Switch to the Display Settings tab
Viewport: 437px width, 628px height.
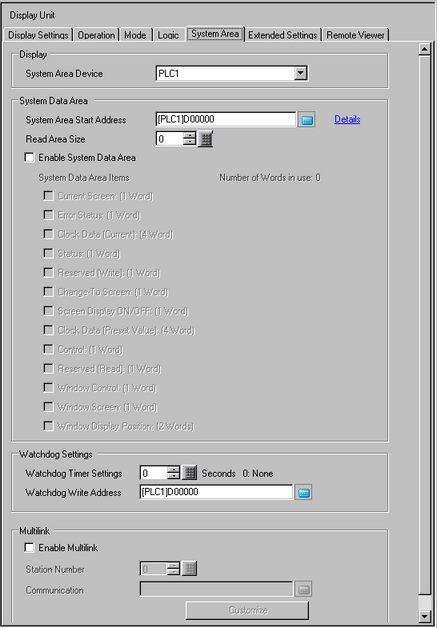tap(38, 35)
